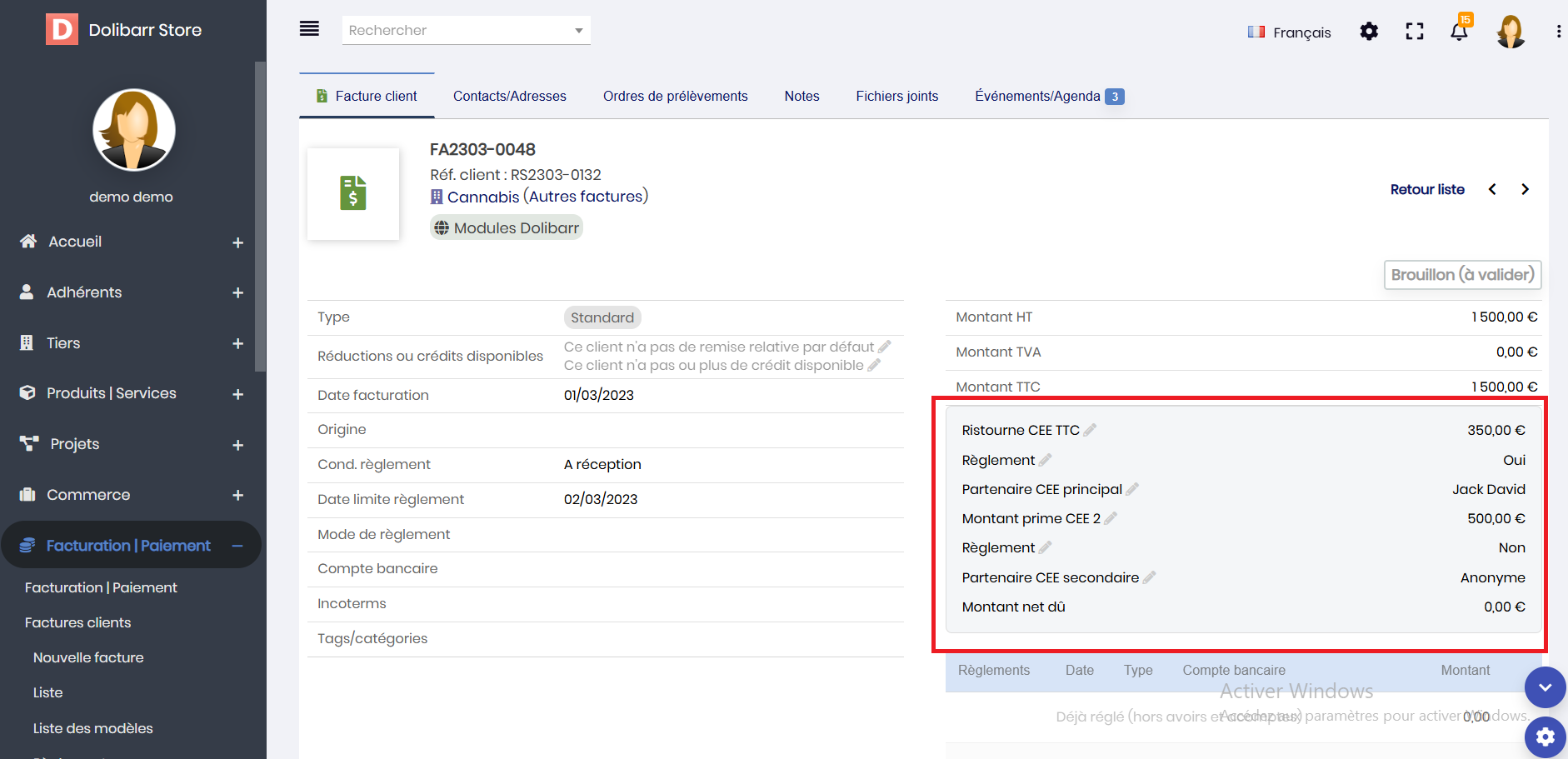Open the settings gear in top bar
The width and height of the screenshot is (1568, 759).
point(1369,32)
